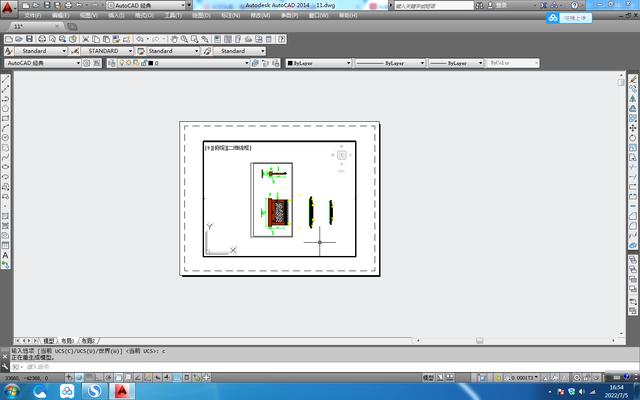Open the 工具(T) menu

[172, 16]
